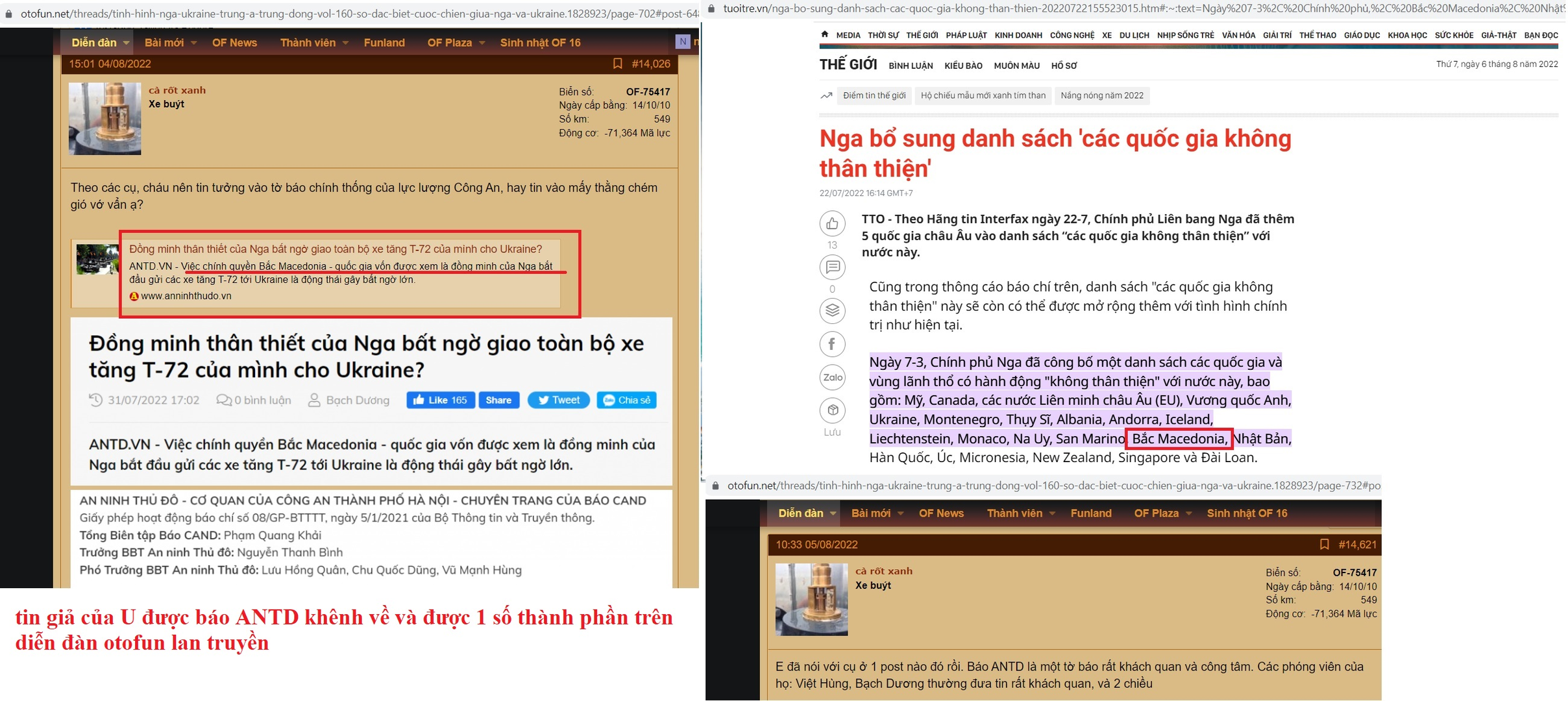
Task: Open the Điểm tin thế giới tag
Action: point(874,95)
